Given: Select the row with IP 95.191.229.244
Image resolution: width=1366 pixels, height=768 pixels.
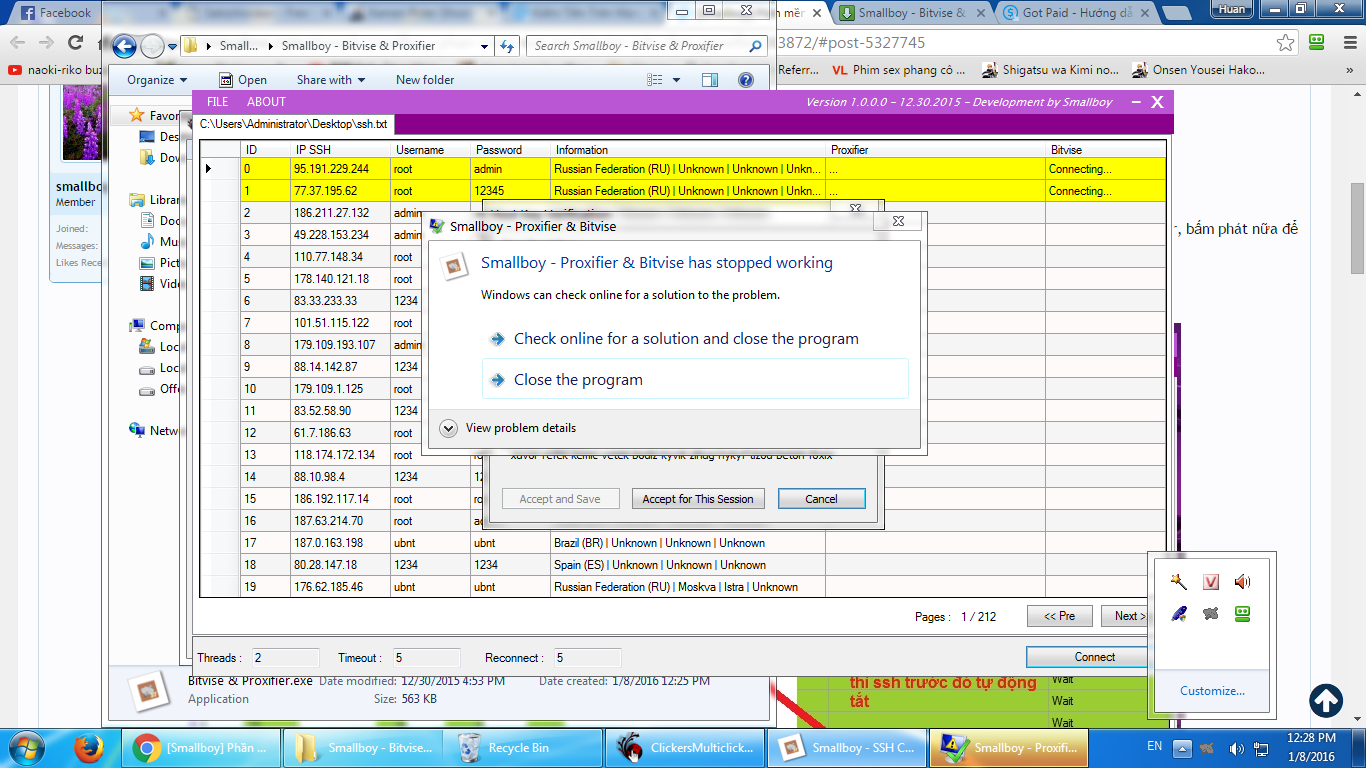Looking at the screenshot, I should (x=685, y=169).
